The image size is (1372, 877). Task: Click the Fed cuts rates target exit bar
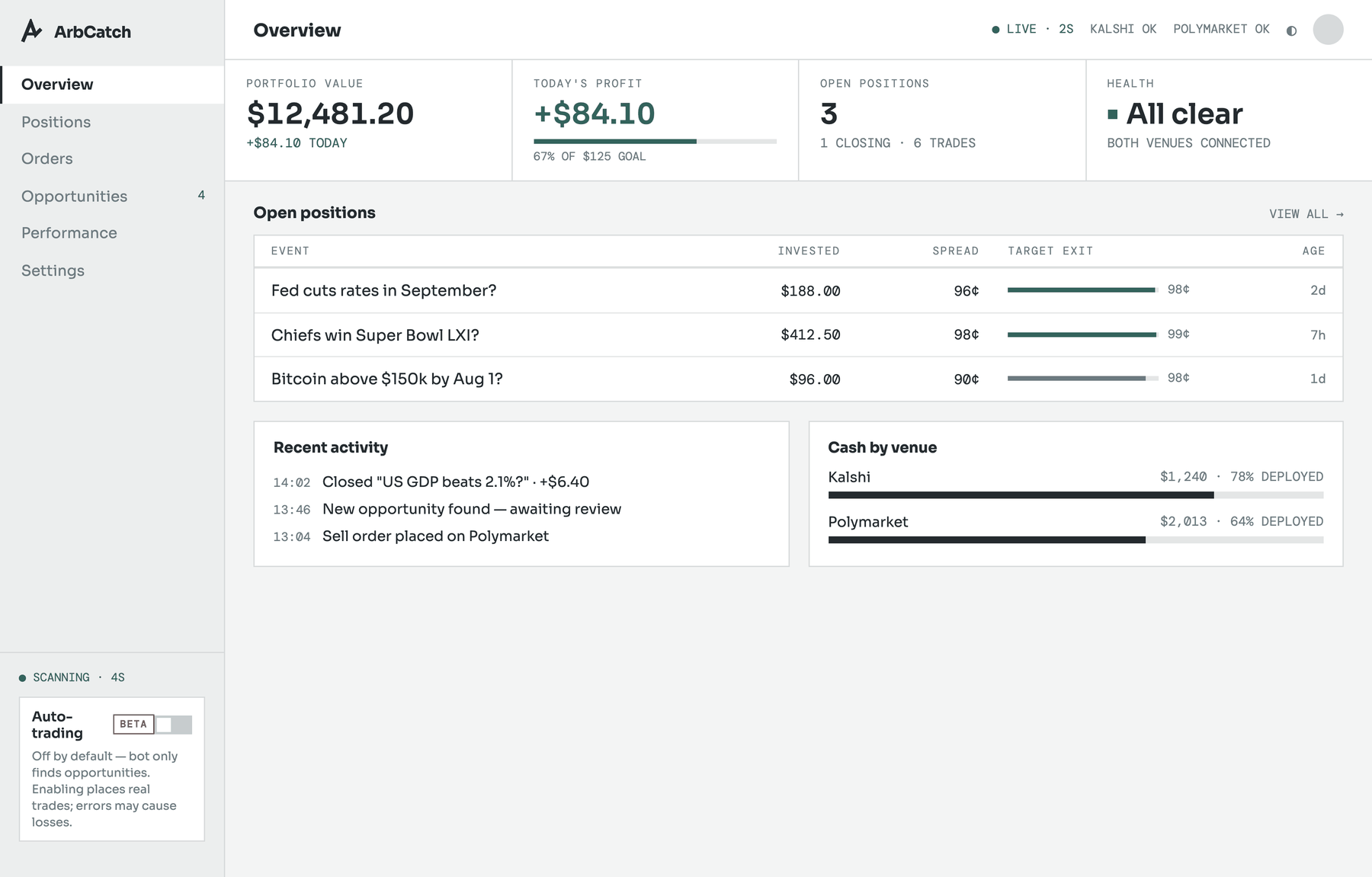click(x=1083, y=290)
